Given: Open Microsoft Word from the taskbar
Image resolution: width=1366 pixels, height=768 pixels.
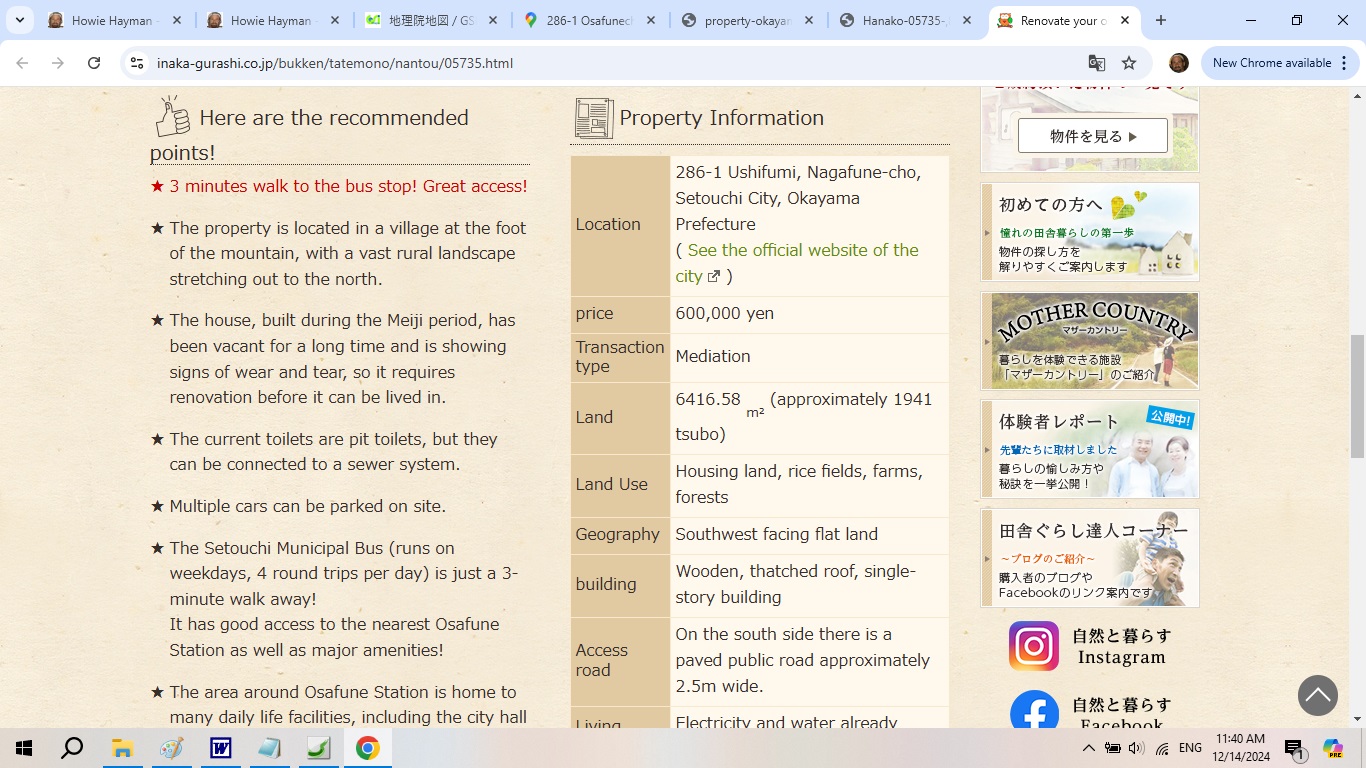Looking at the screenshot, I should [x=220, y=748].
